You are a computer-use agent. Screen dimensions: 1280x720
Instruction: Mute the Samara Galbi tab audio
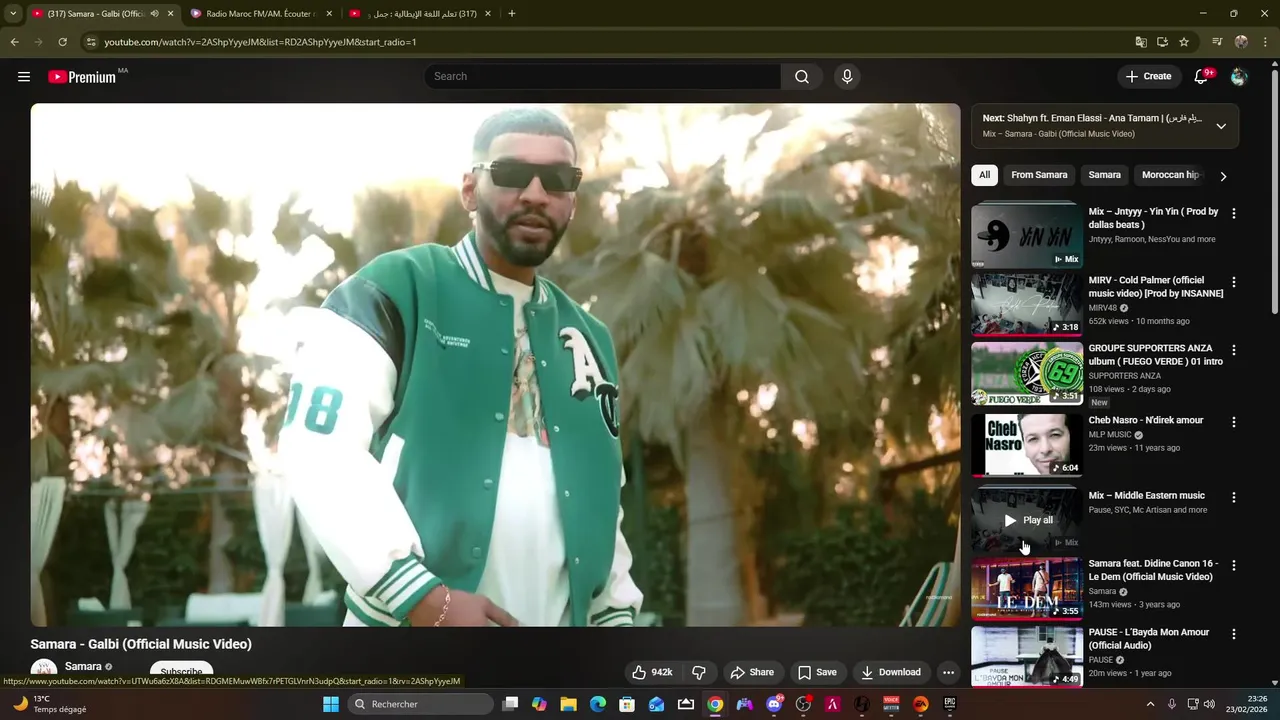pos(154,14)
